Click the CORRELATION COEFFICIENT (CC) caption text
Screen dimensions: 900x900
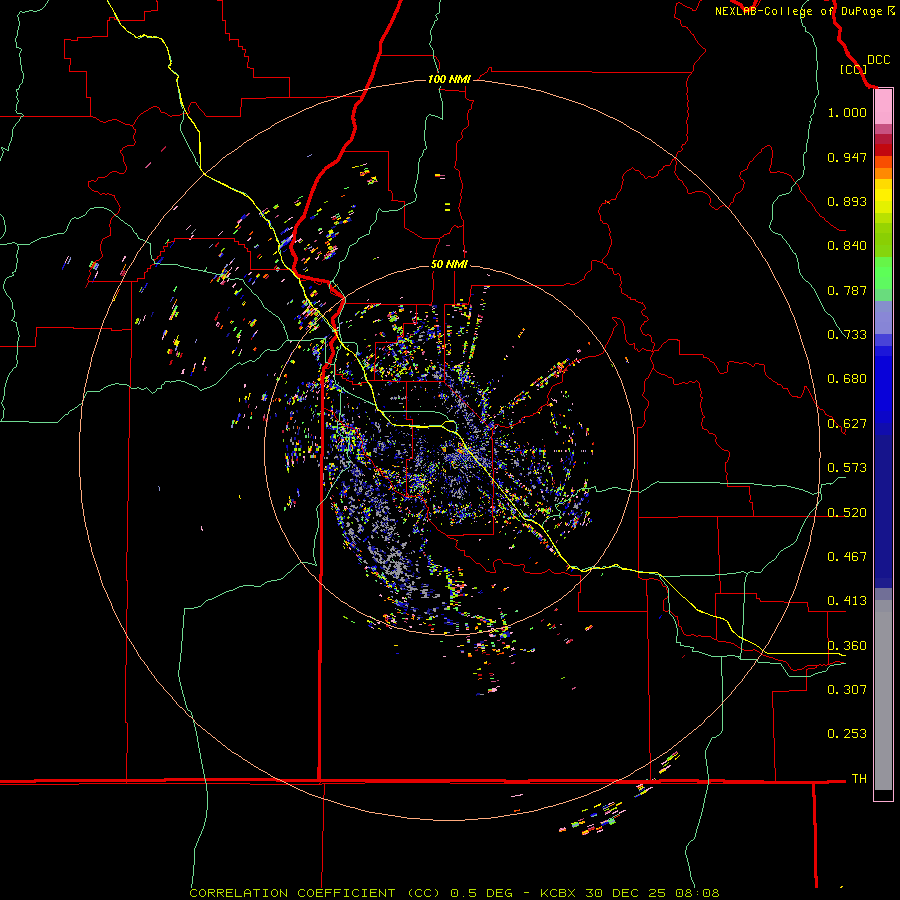pos(315,893)
